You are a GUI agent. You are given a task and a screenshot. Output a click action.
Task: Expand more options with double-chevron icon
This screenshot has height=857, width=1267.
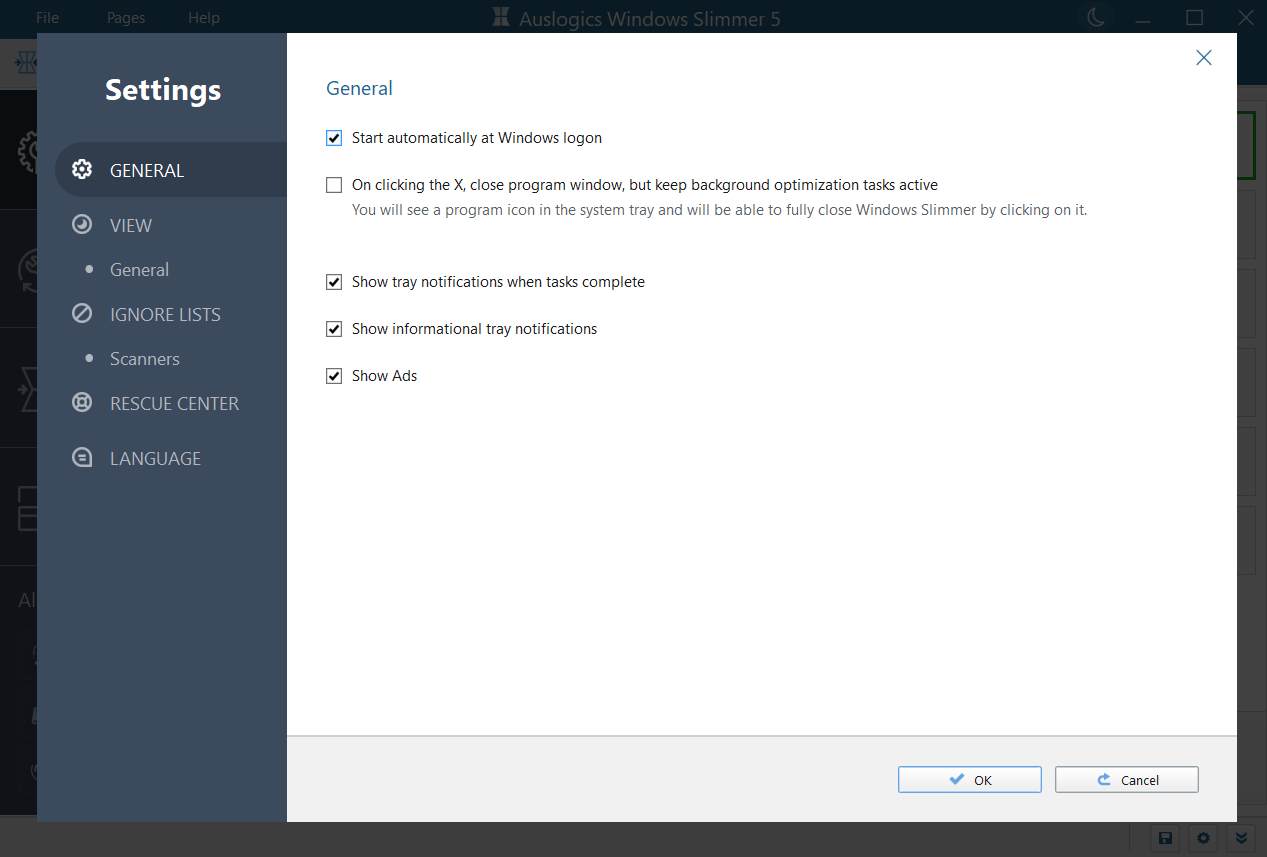coord(1240,838)
